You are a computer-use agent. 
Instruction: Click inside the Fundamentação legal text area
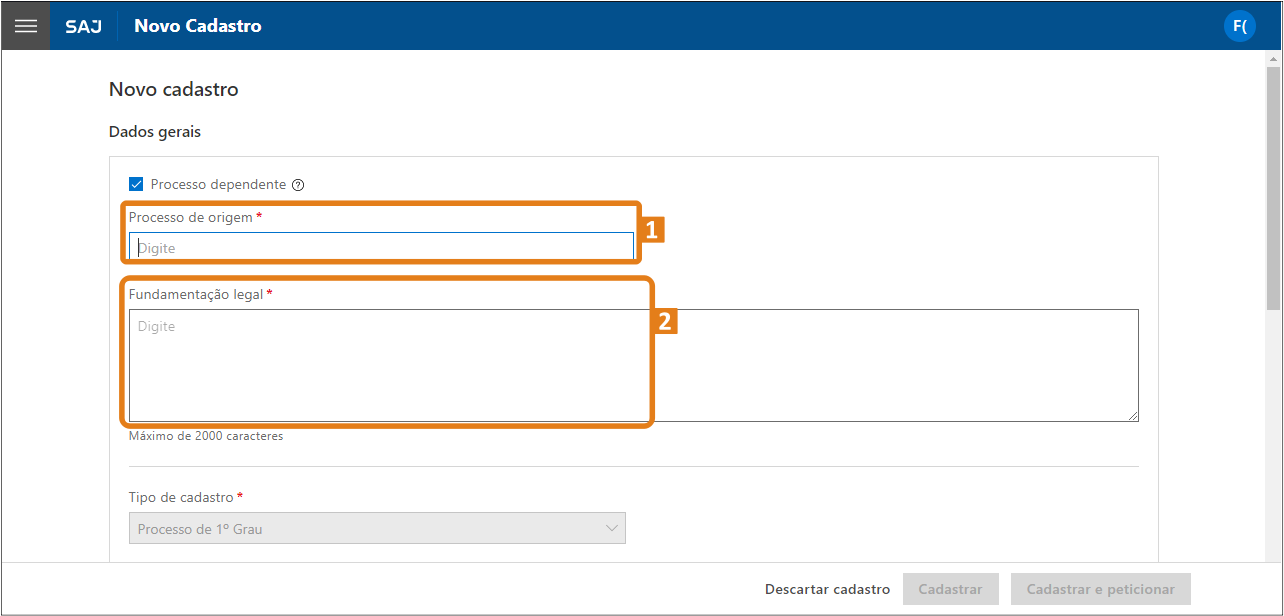pyautogui.click(x=633, y=365)
